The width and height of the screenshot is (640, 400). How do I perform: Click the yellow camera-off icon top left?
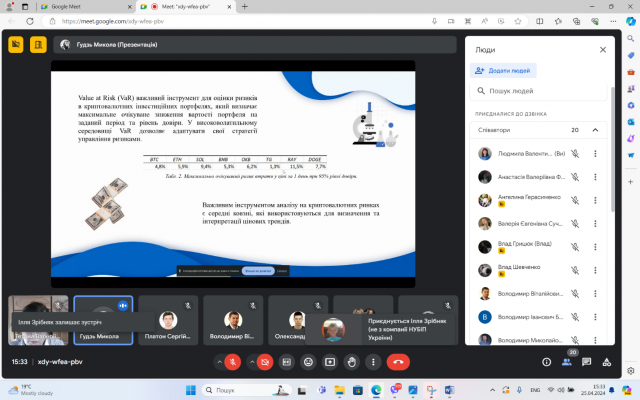tap(16, 44)
